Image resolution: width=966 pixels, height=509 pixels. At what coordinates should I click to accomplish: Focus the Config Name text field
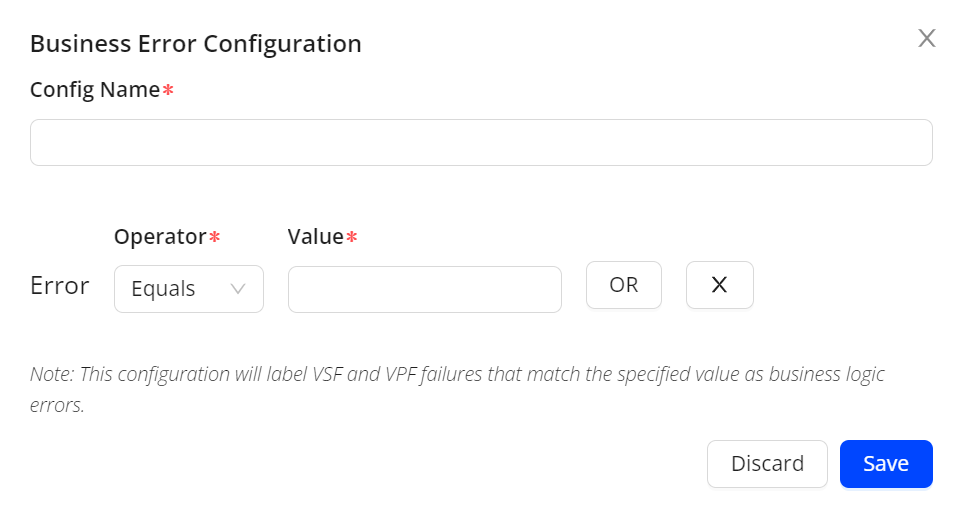coord(481,143)
